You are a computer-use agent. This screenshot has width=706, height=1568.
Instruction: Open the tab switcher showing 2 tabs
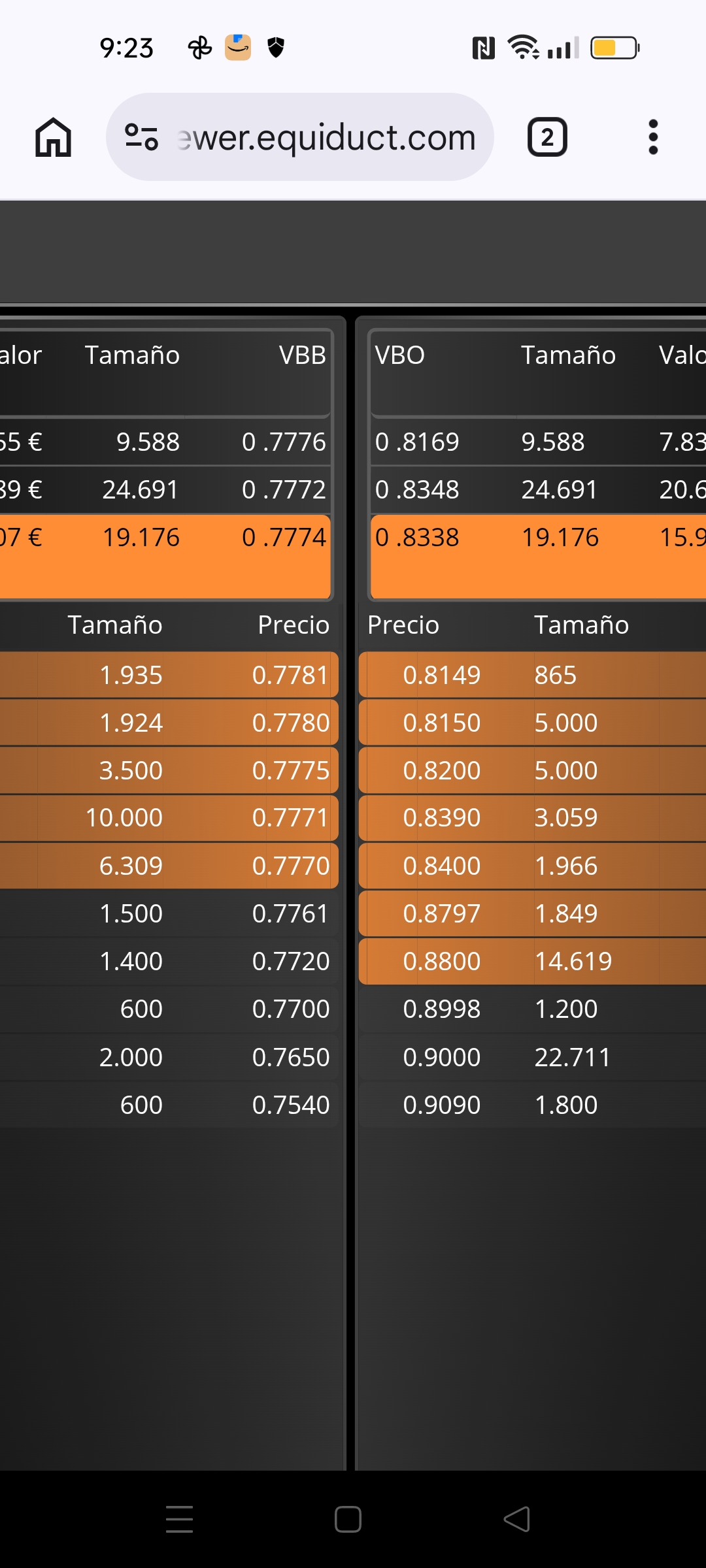tap(547, 137)
